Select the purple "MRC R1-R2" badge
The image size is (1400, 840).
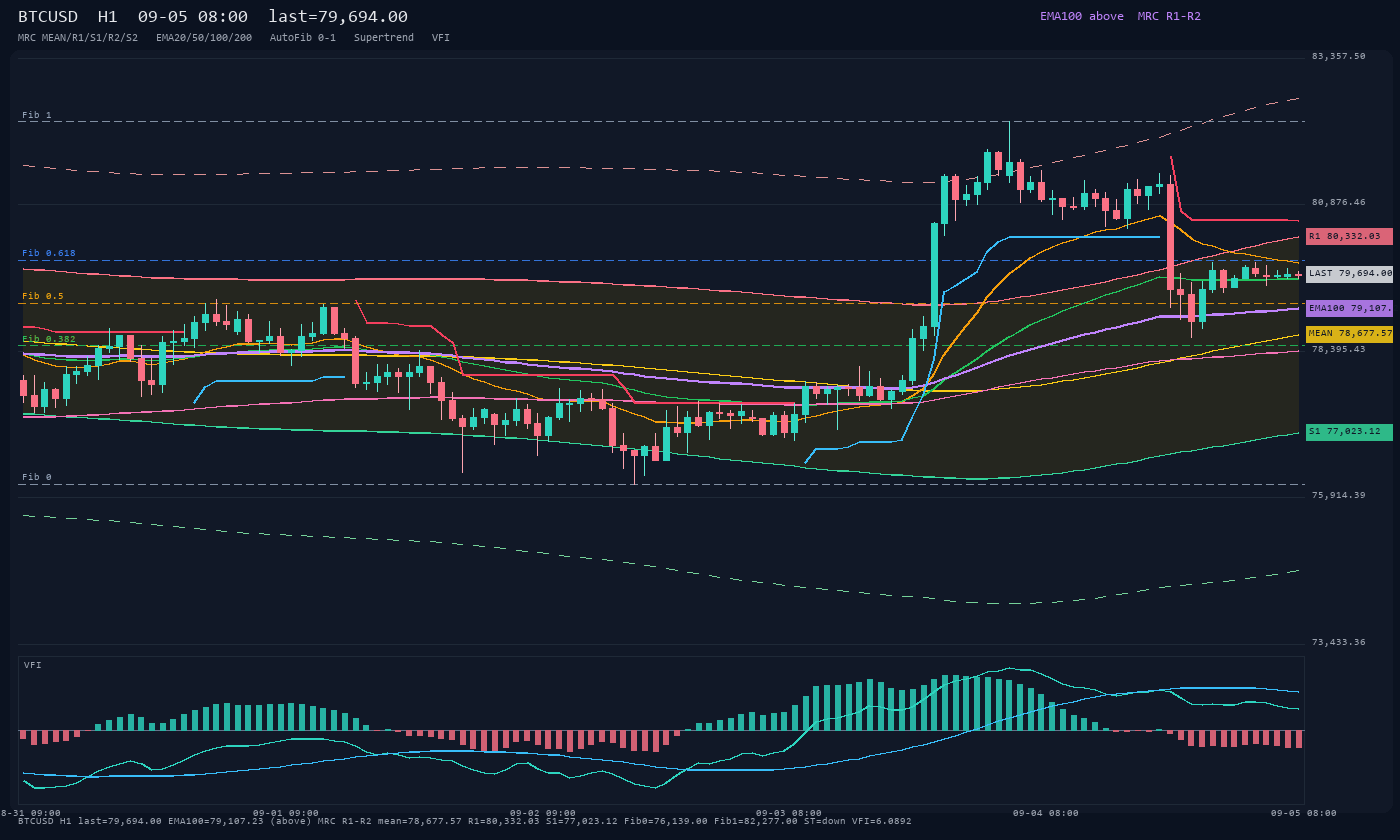tap(1169, 16)
